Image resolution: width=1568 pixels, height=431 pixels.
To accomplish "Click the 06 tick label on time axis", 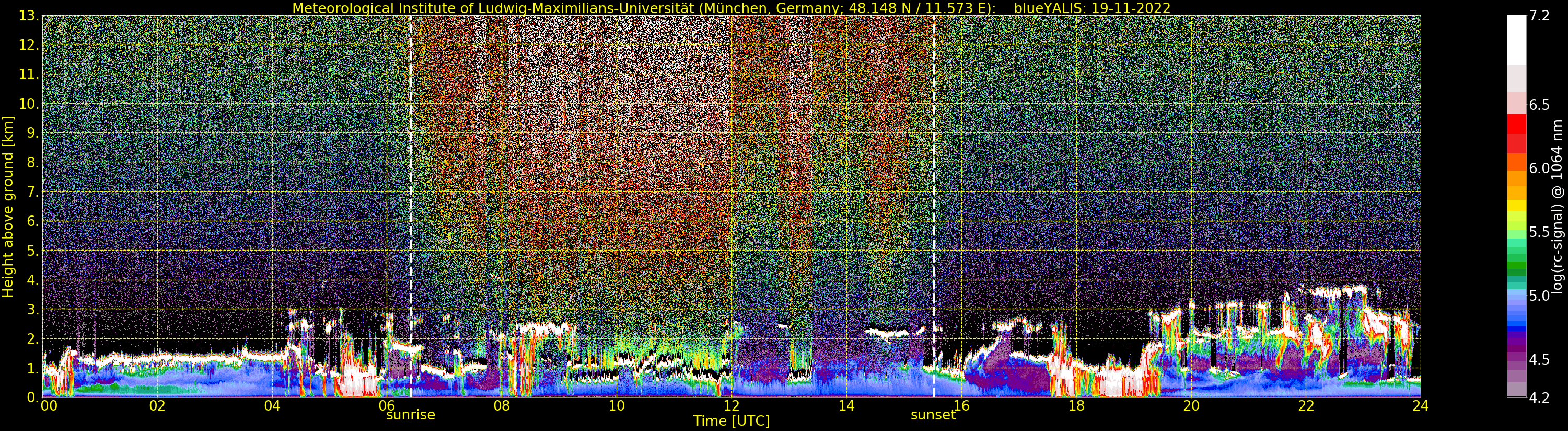I will click(387, 406).
